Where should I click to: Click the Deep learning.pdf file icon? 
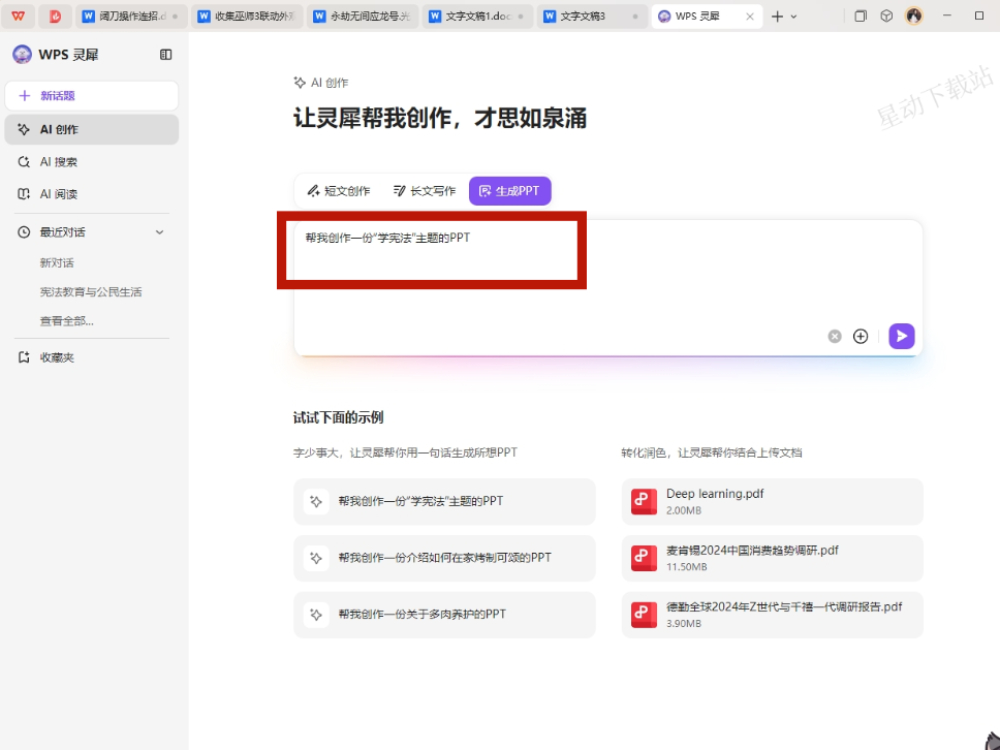[643, 501]
